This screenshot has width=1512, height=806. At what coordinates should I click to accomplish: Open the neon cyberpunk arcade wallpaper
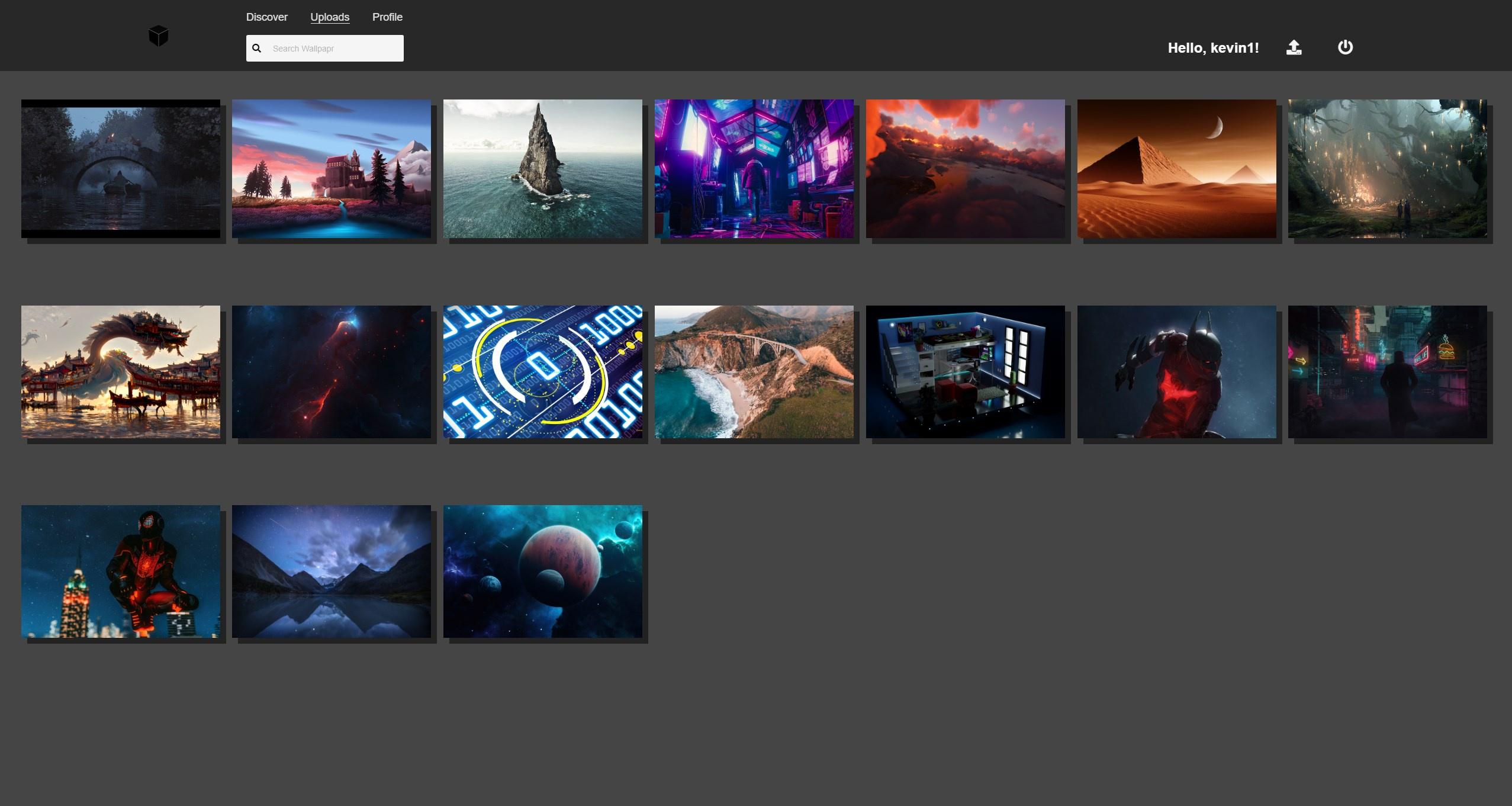[x=754, y=169]
